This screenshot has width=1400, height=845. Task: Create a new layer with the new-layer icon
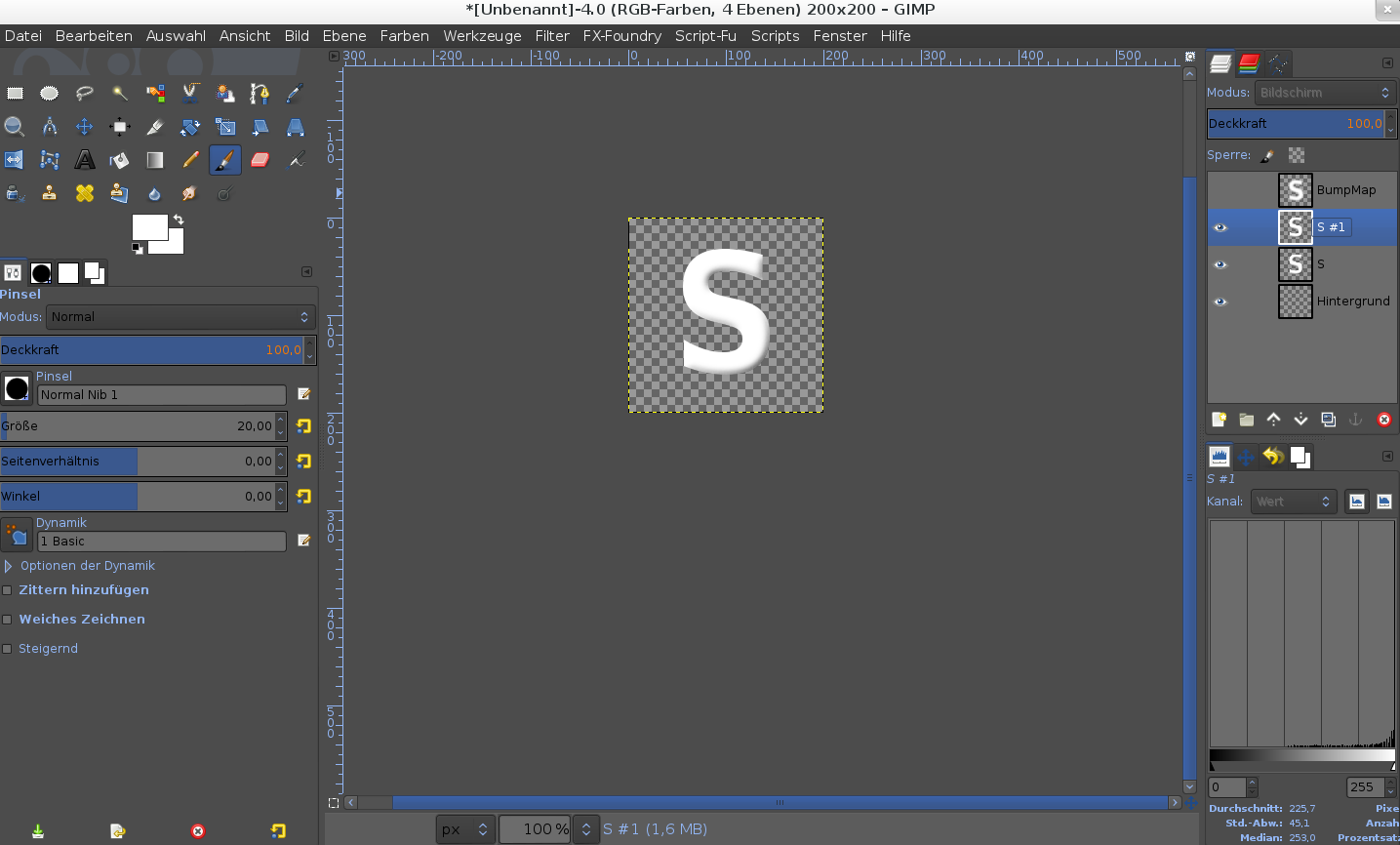tap(1219, 420)
